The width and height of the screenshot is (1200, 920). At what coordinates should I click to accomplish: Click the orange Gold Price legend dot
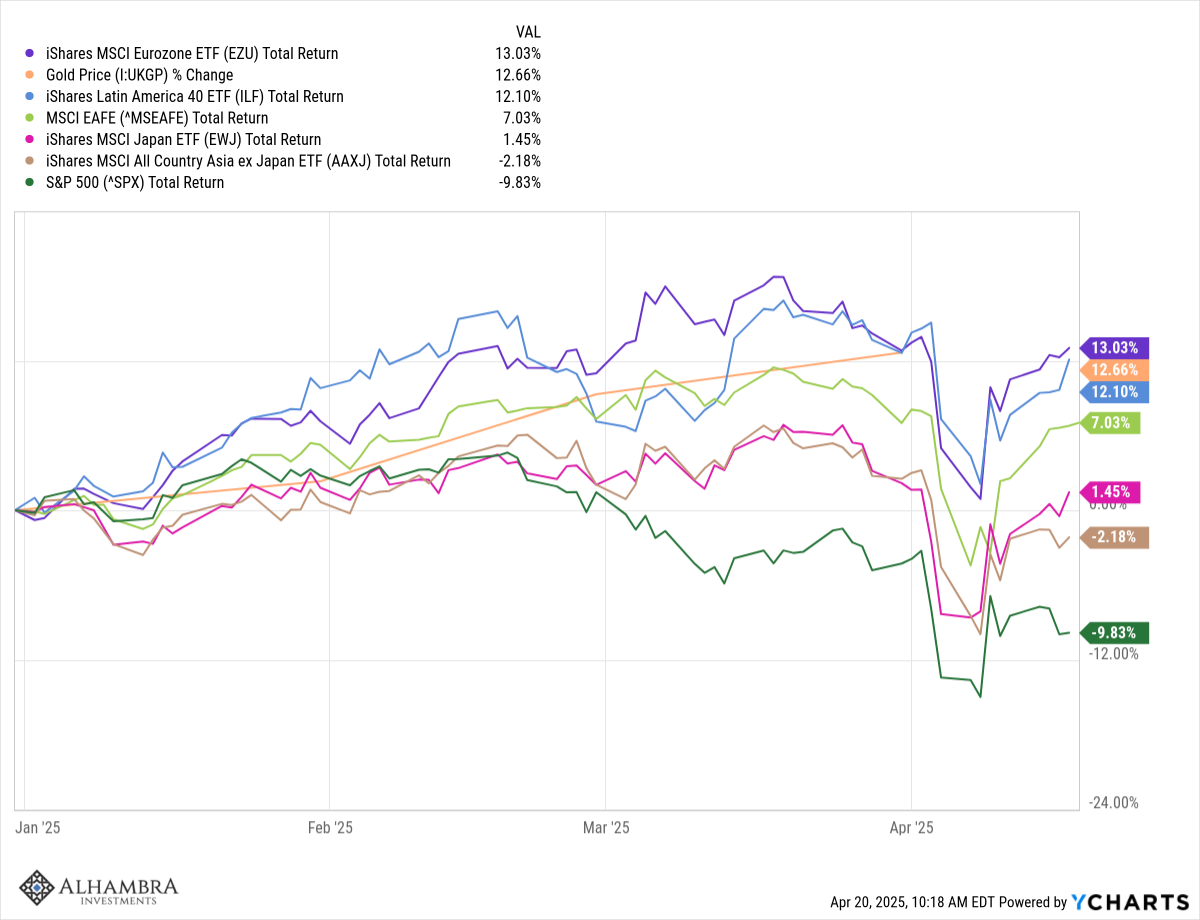(30, 76)
